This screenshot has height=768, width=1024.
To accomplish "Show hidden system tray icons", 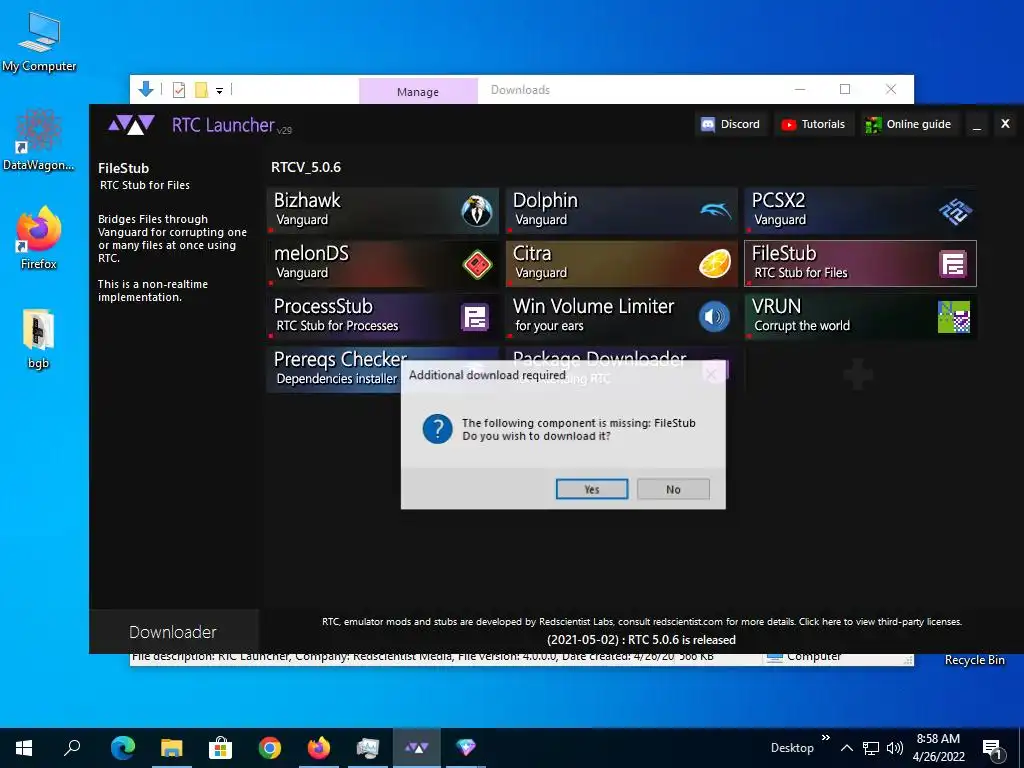I will (846, 748).
